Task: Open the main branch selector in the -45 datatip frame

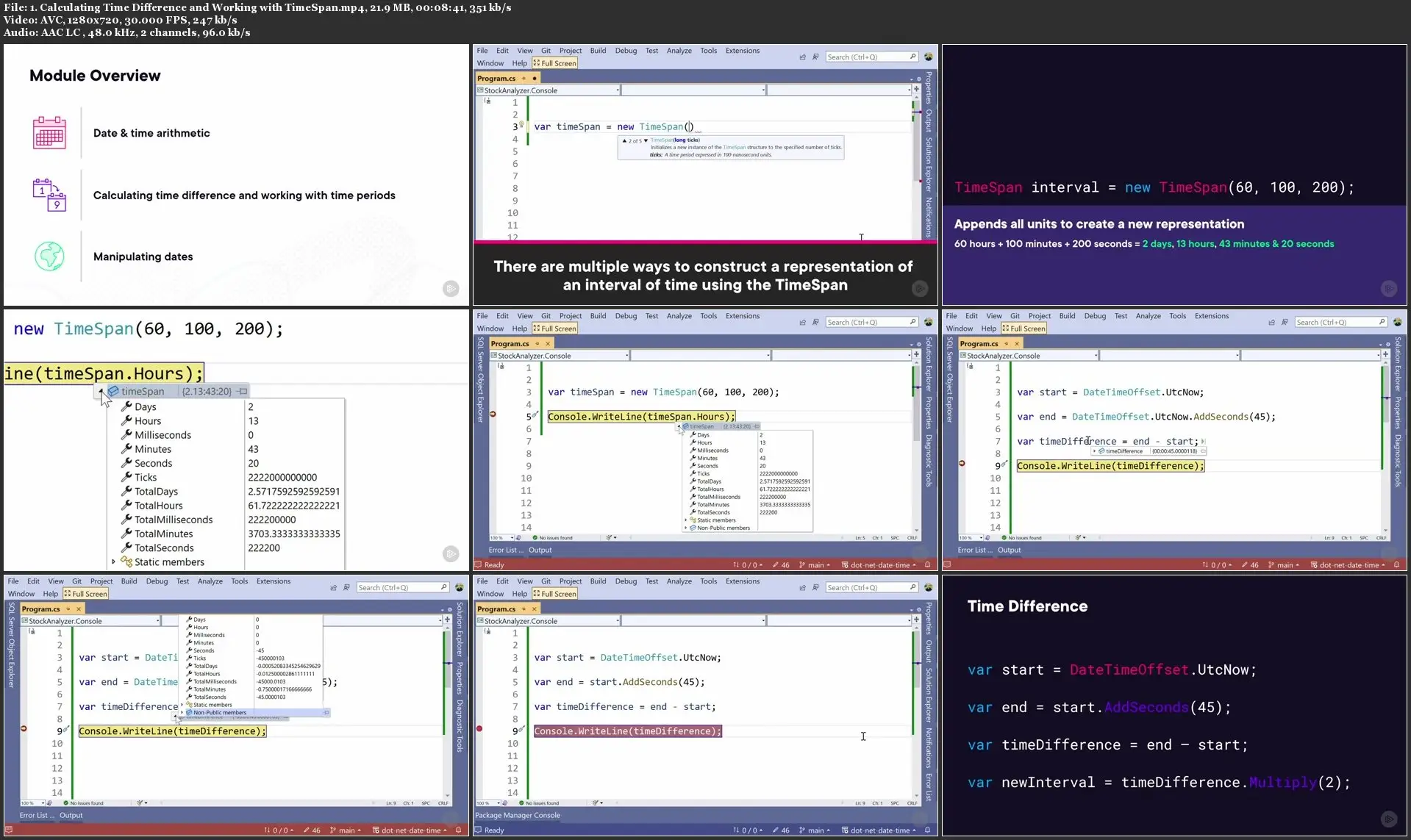Action: coord(345,830)
